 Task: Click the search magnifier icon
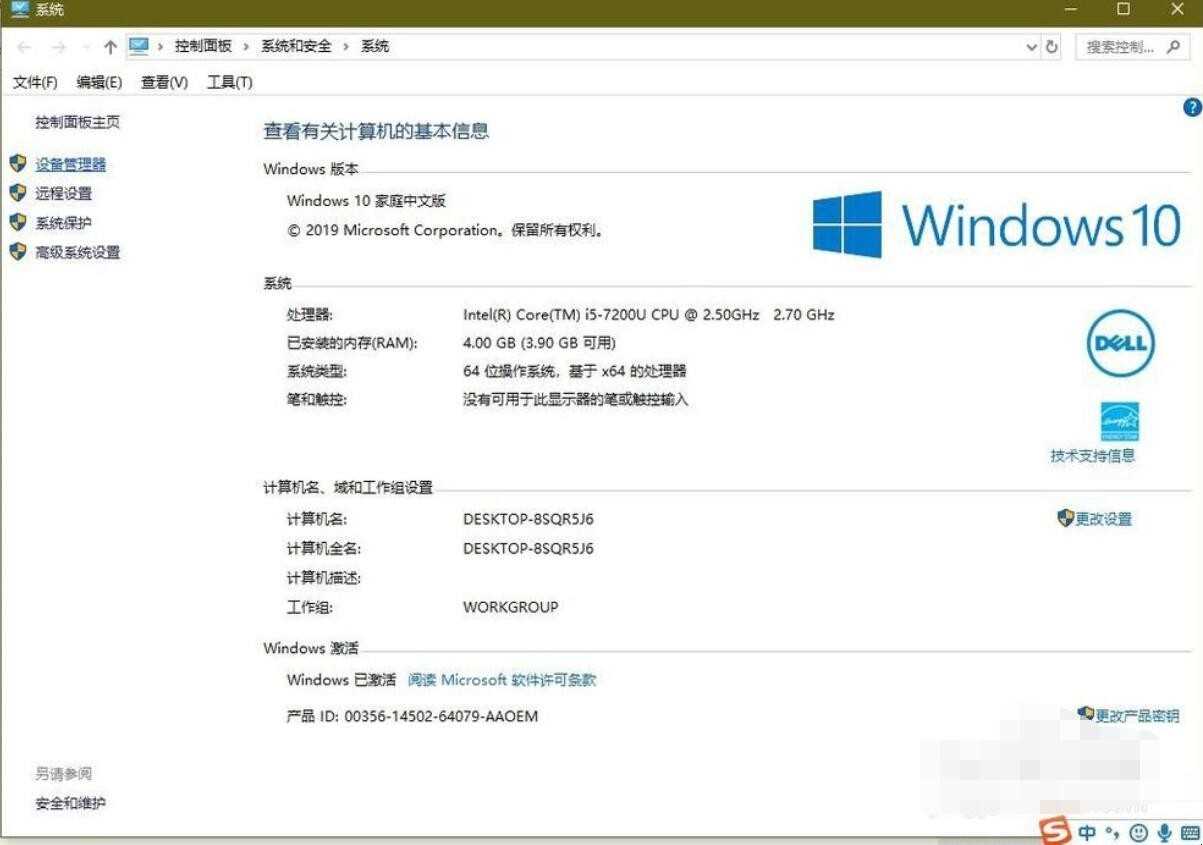pyautogui.click(x=1174, y=46)
